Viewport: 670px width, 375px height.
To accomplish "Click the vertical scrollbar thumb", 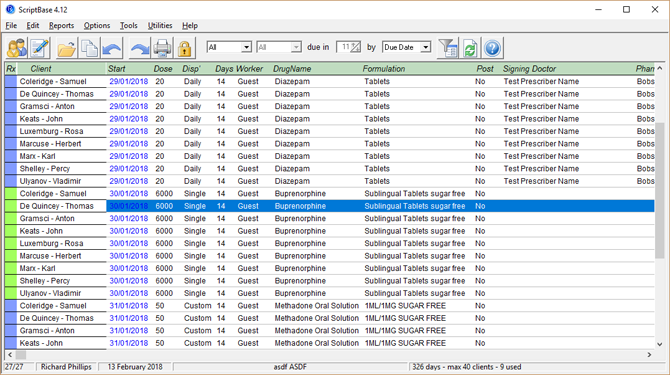I will 659,190.
